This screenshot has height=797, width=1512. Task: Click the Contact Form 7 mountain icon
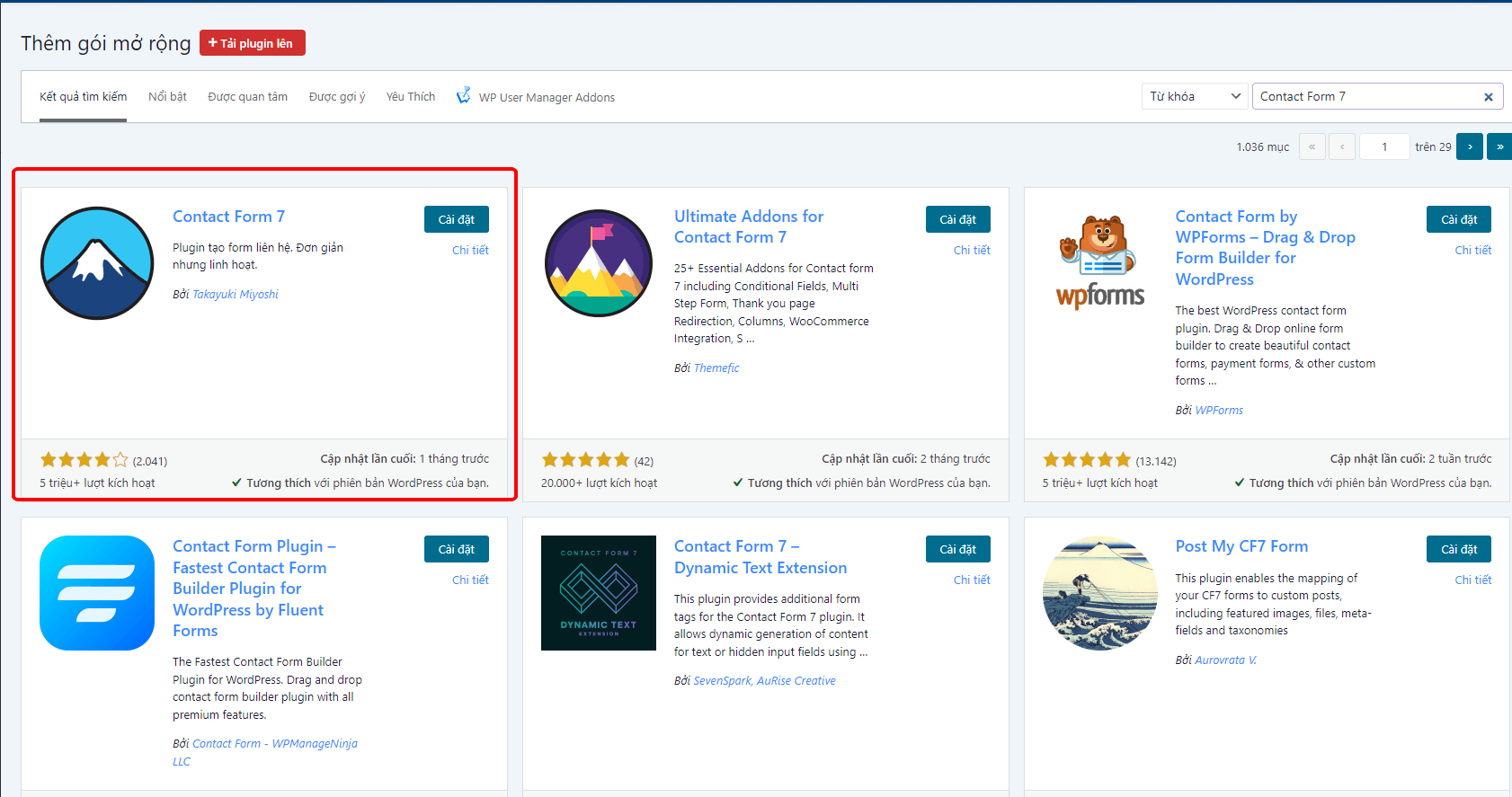click(x=97, y=263)
